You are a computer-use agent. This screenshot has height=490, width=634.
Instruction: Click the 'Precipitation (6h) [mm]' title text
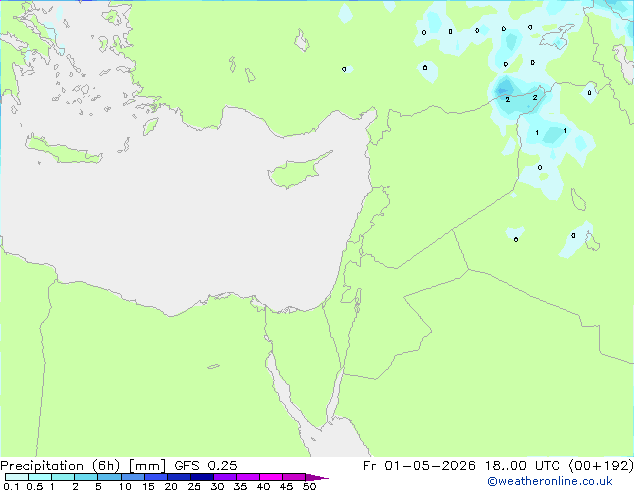tap(83, 466)
